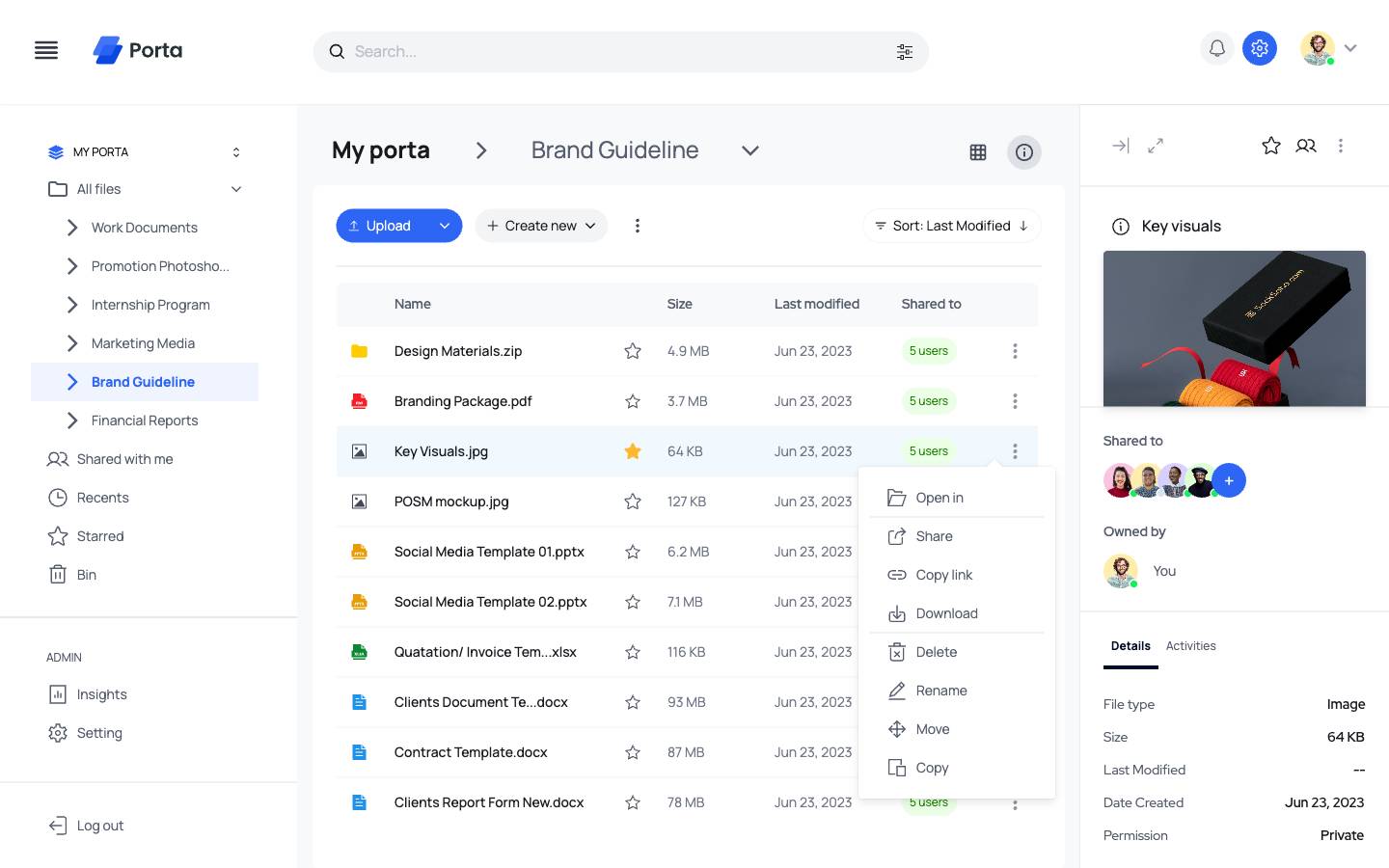Select Rename from the context menu
1389x868 pixels.
940,691
